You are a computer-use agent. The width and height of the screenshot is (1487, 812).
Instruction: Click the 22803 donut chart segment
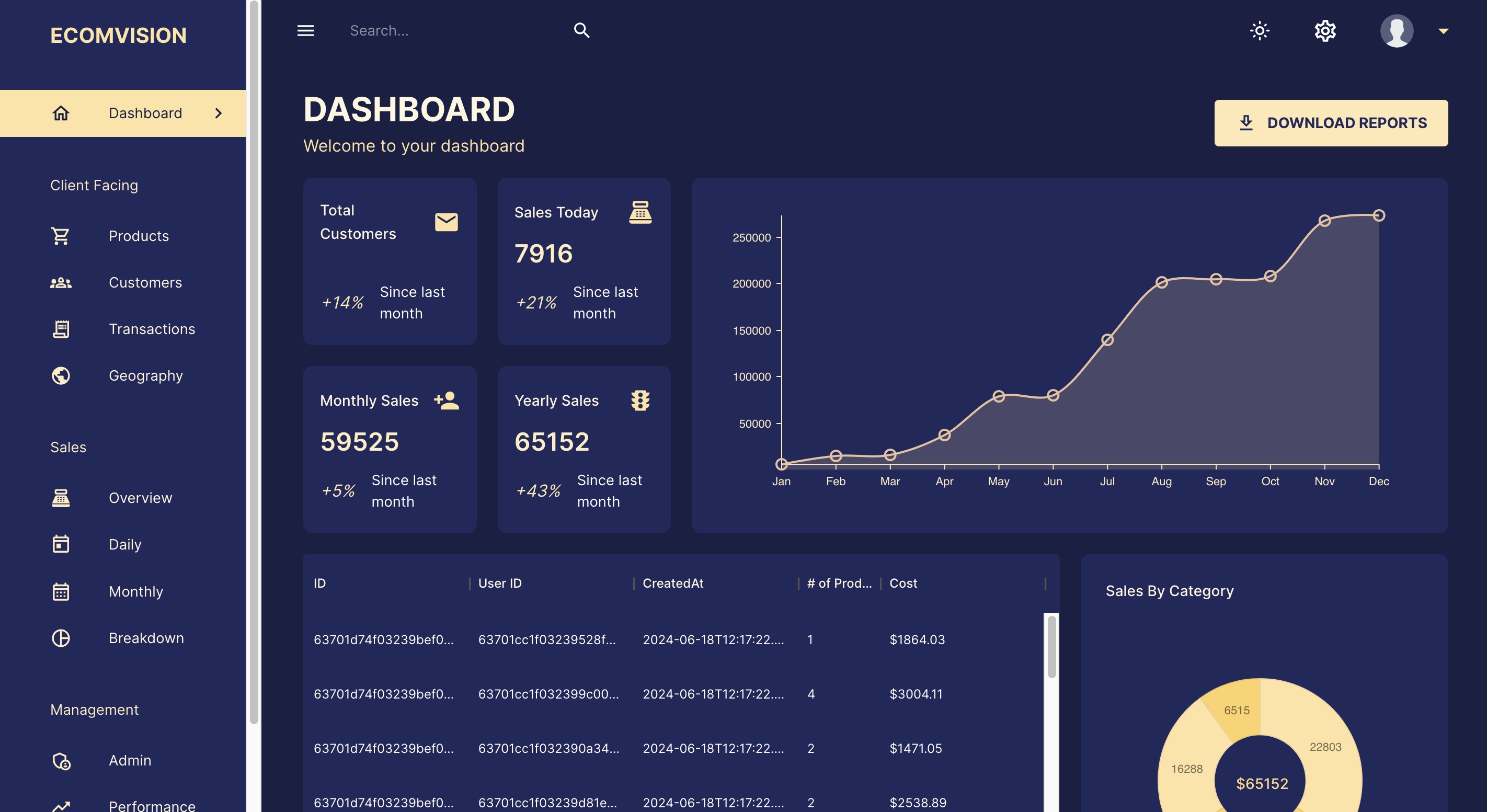click(1325, 747)
